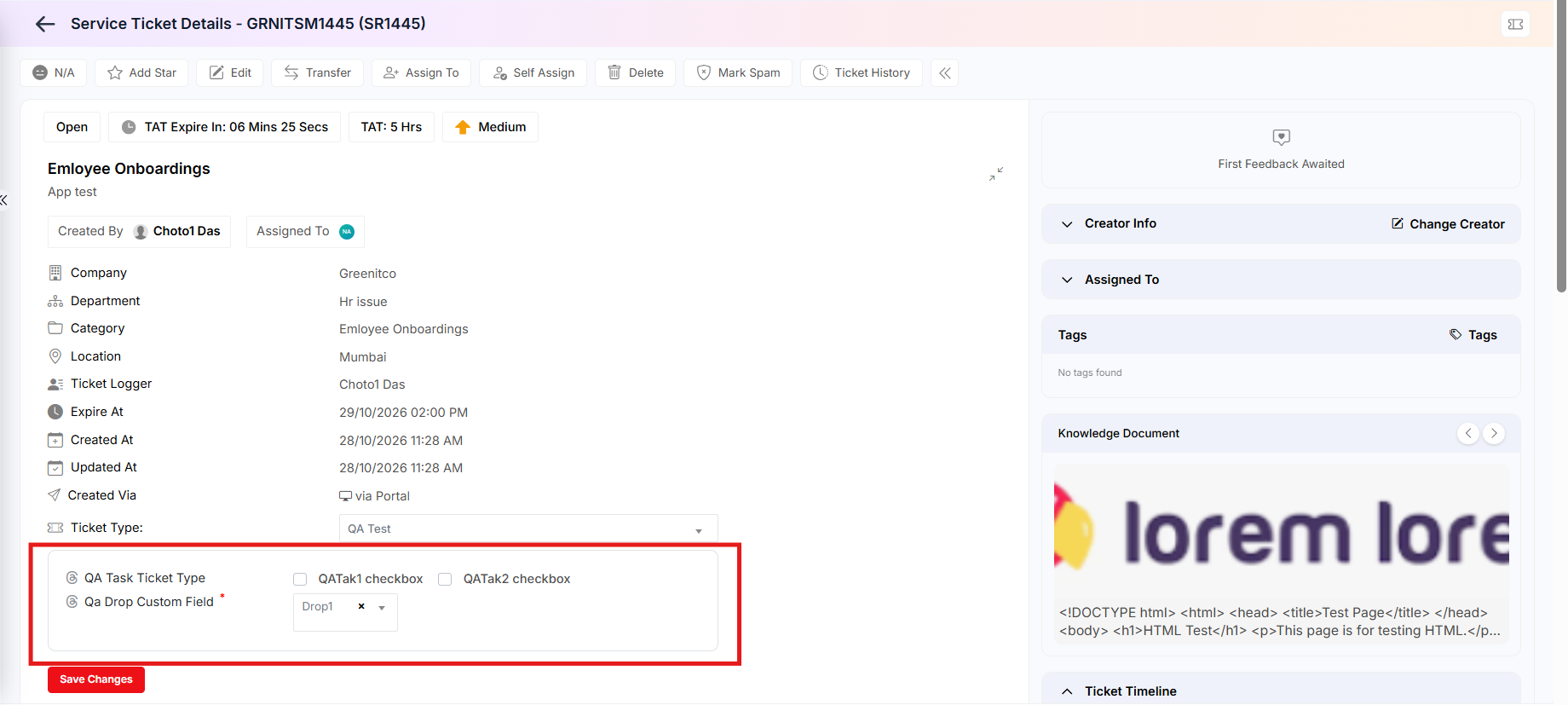Click the assigned user NA avatar
This screenshot has width=1568, height=705.
coord(347,232)
